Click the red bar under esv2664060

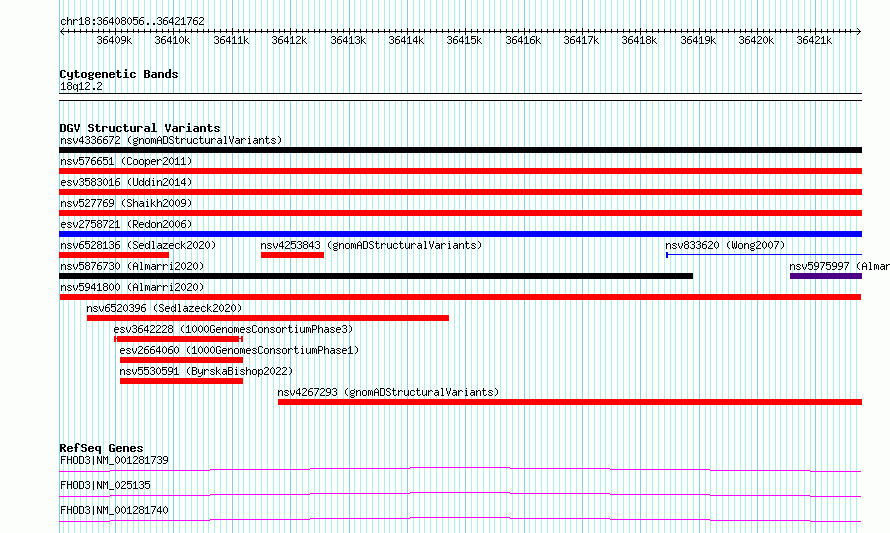click(x=182, y=360)
